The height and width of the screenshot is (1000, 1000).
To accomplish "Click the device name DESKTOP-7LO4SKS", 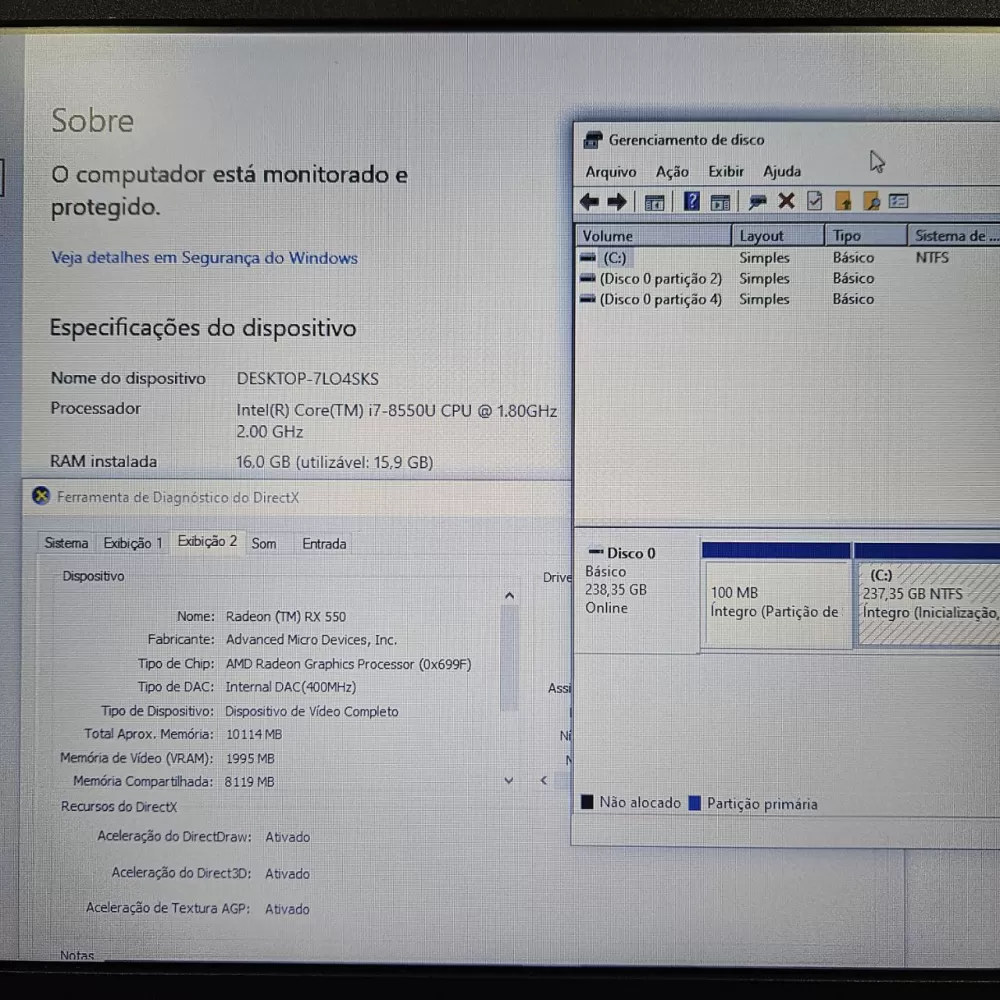I will [307, 379].
